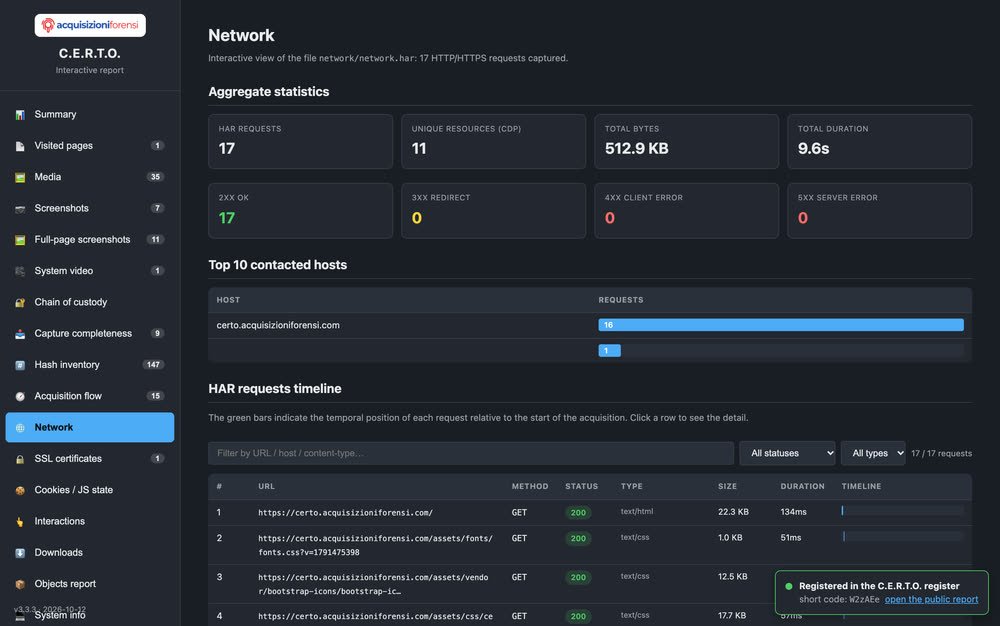Click the Total Bytes 512.9 KB card

pyautogui.click(x=687, y=142)
